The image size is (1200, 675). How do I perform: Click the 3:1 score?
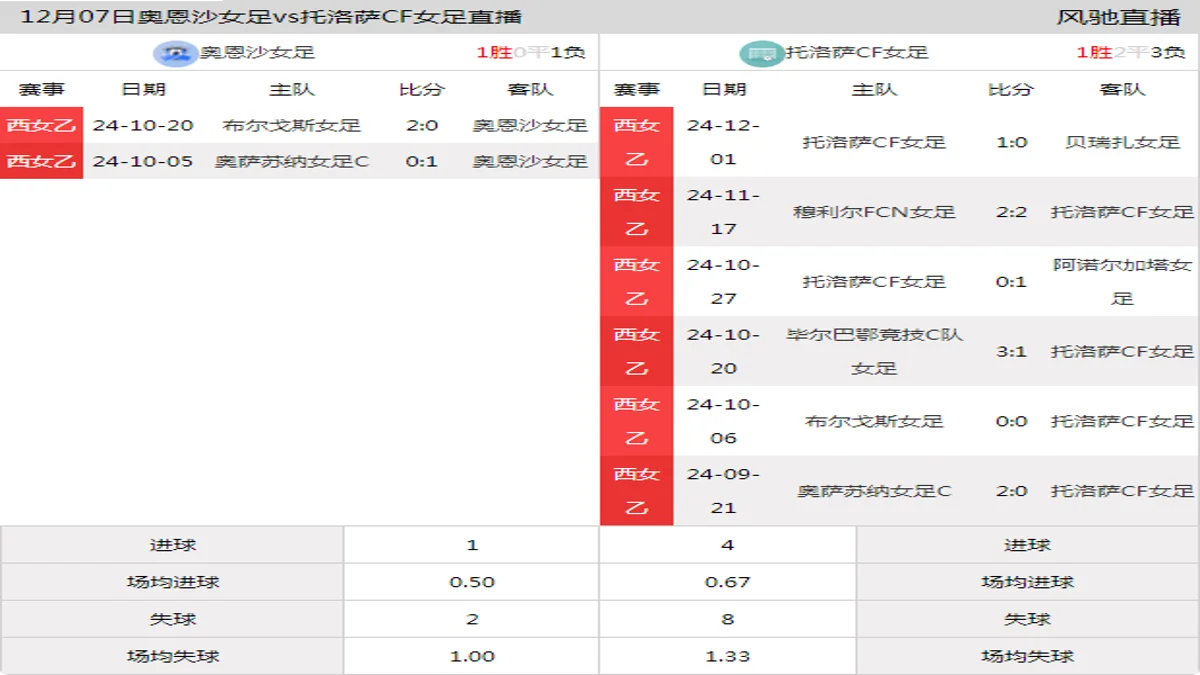tap(1011, 351)
